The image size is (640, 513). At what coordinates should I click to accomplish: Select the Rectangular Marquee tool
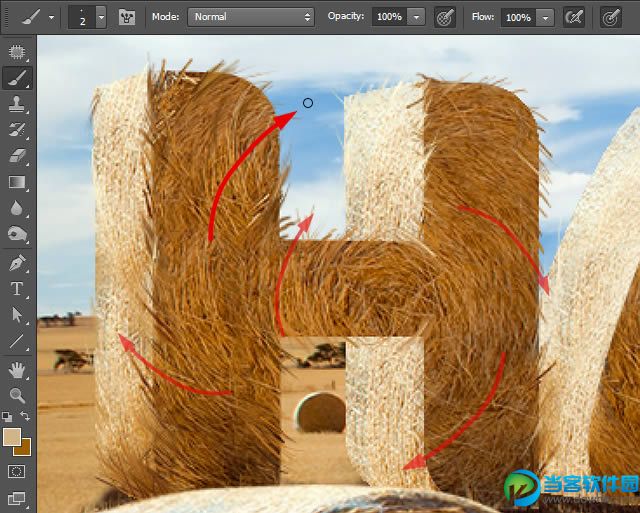pos(17,52)
